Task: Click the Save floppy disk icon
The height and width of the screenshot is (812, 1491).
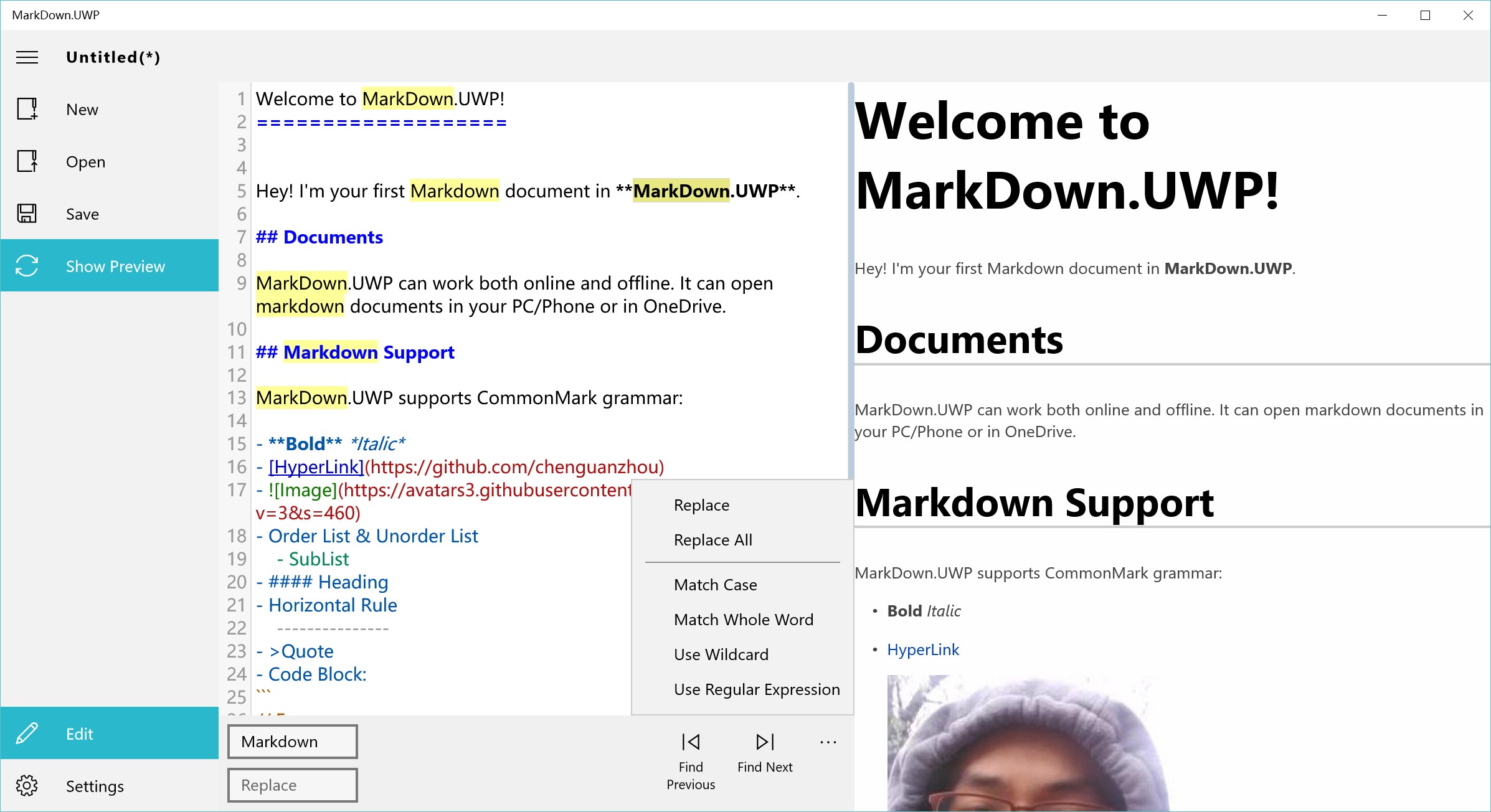Action: point(27,214)
